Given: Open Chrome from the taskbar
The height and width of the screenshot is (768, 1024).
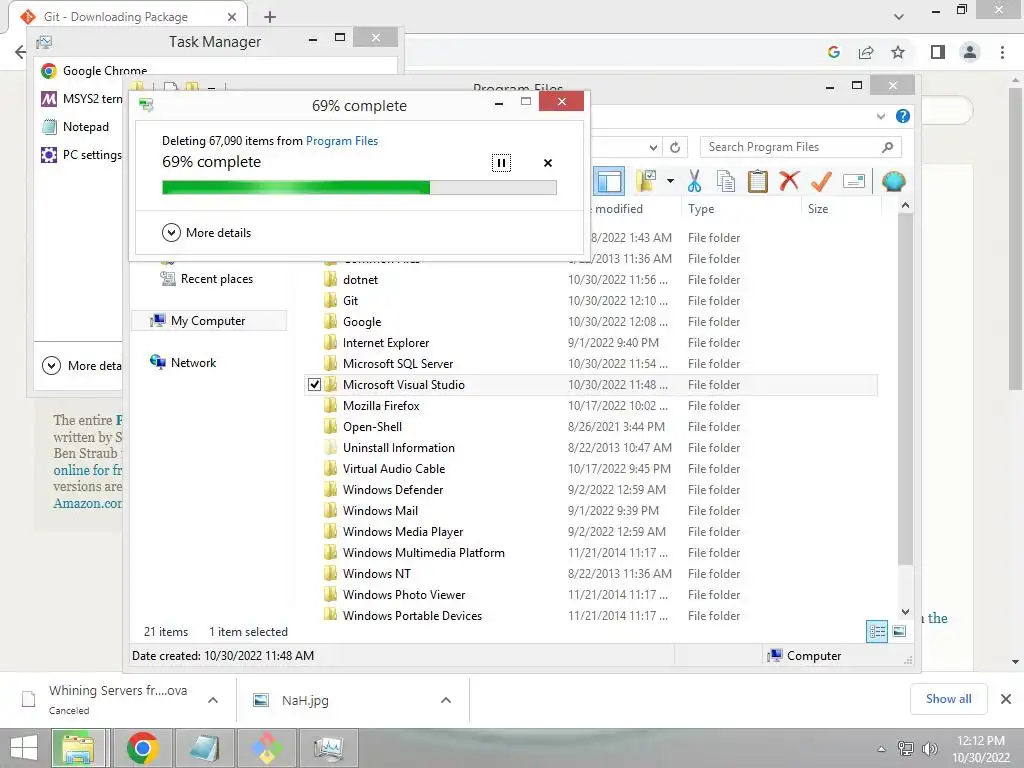Looking at the screenshot, I should (x=142, y=748).
